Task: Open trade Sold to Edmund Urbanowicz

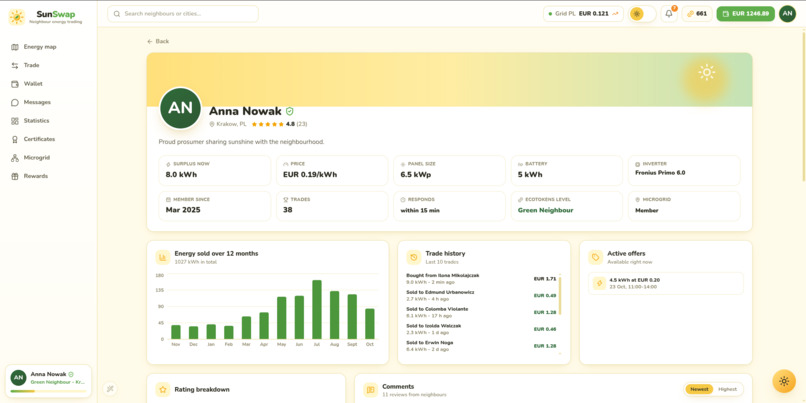Action: coord(481,296)
